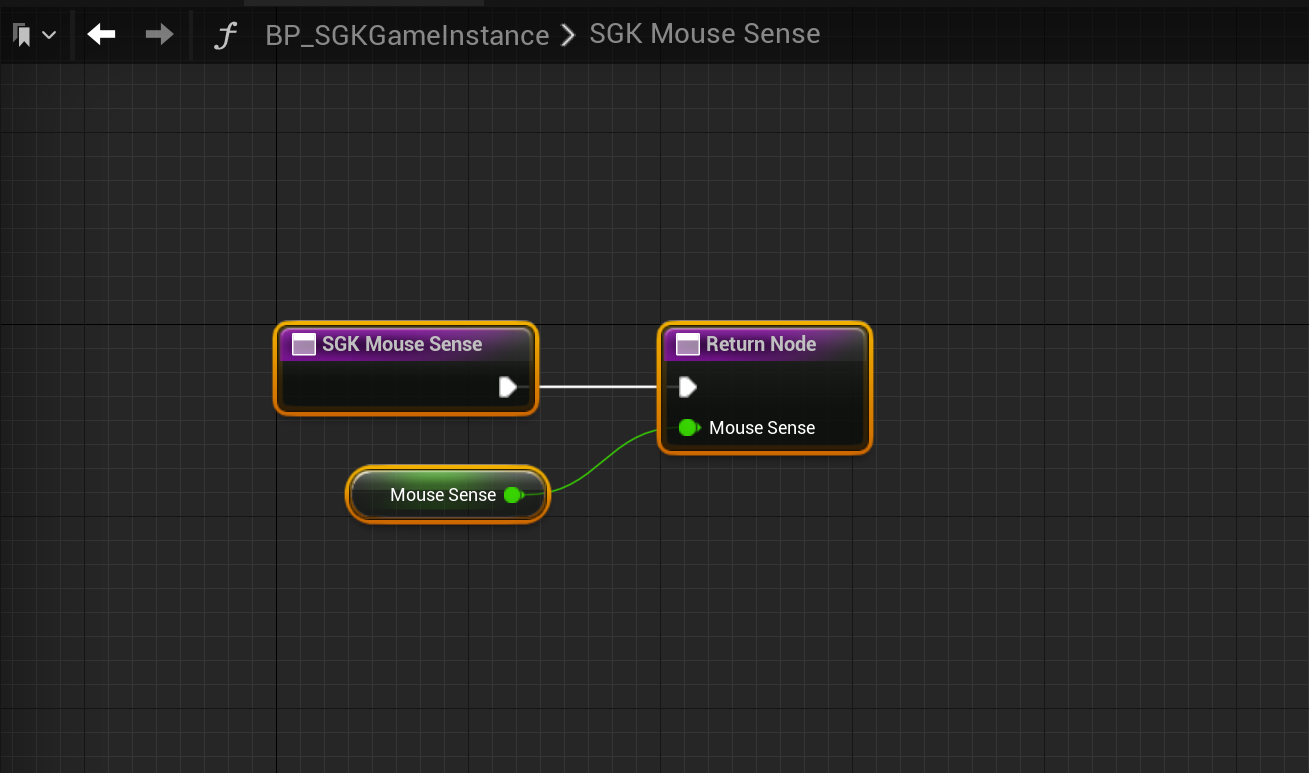Click the Return Node header icon

tap(687, 345)
